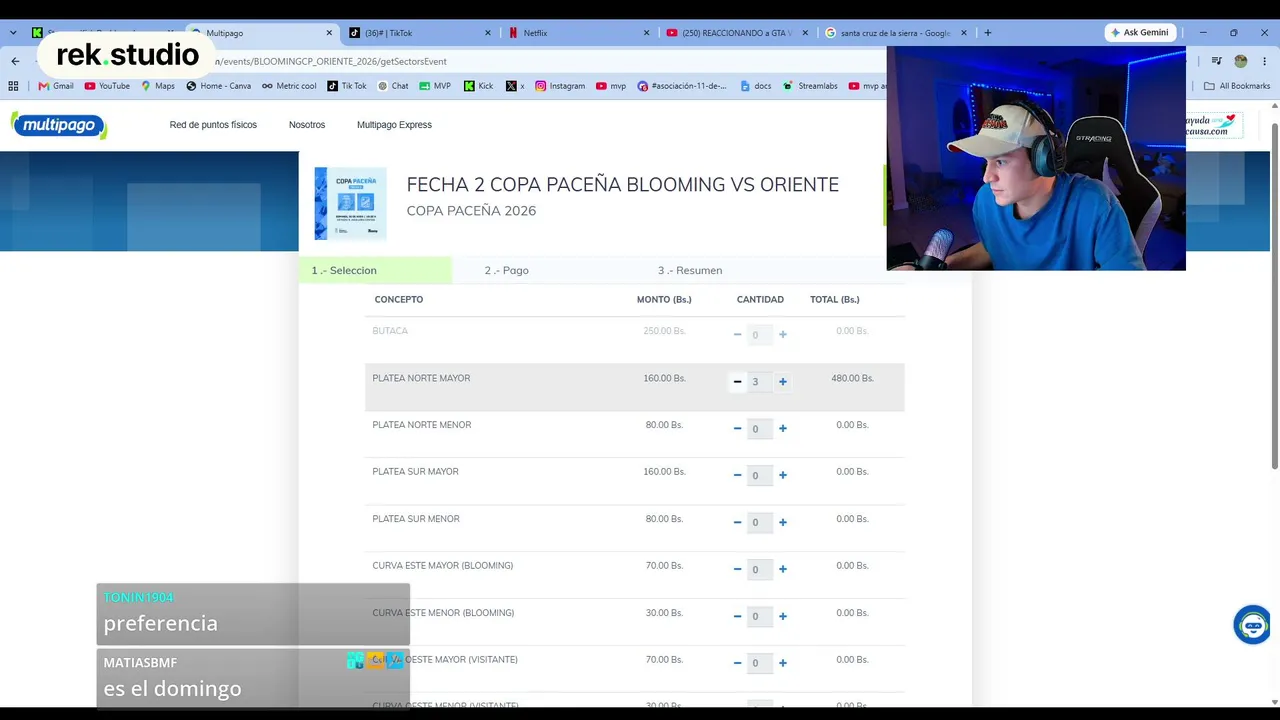The image size is (1280, 720).
Task: Open the tab search dropdown
Action: pos(13,33)
